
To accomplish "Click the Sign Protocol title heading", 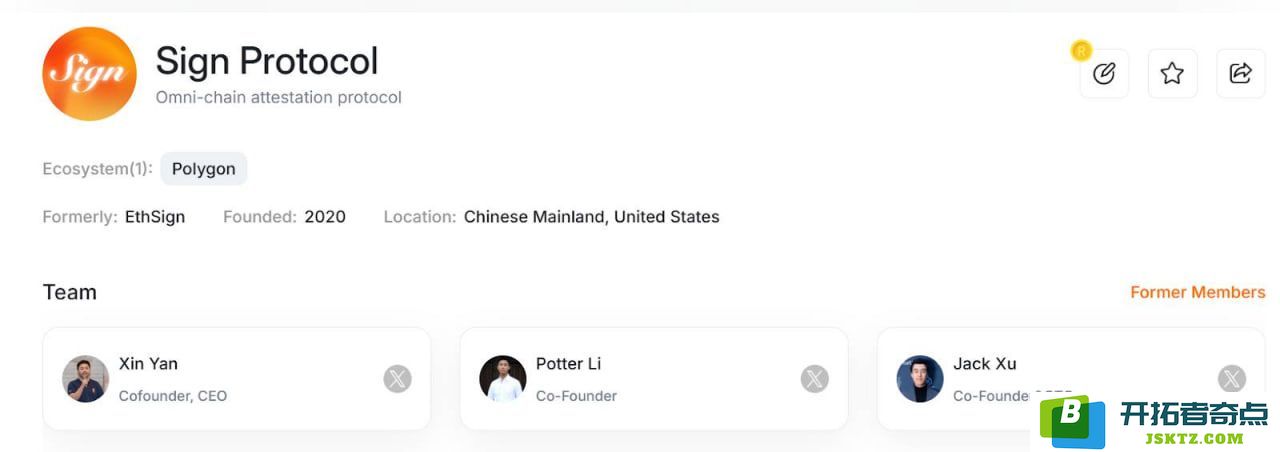I will [x=267, y=61].
